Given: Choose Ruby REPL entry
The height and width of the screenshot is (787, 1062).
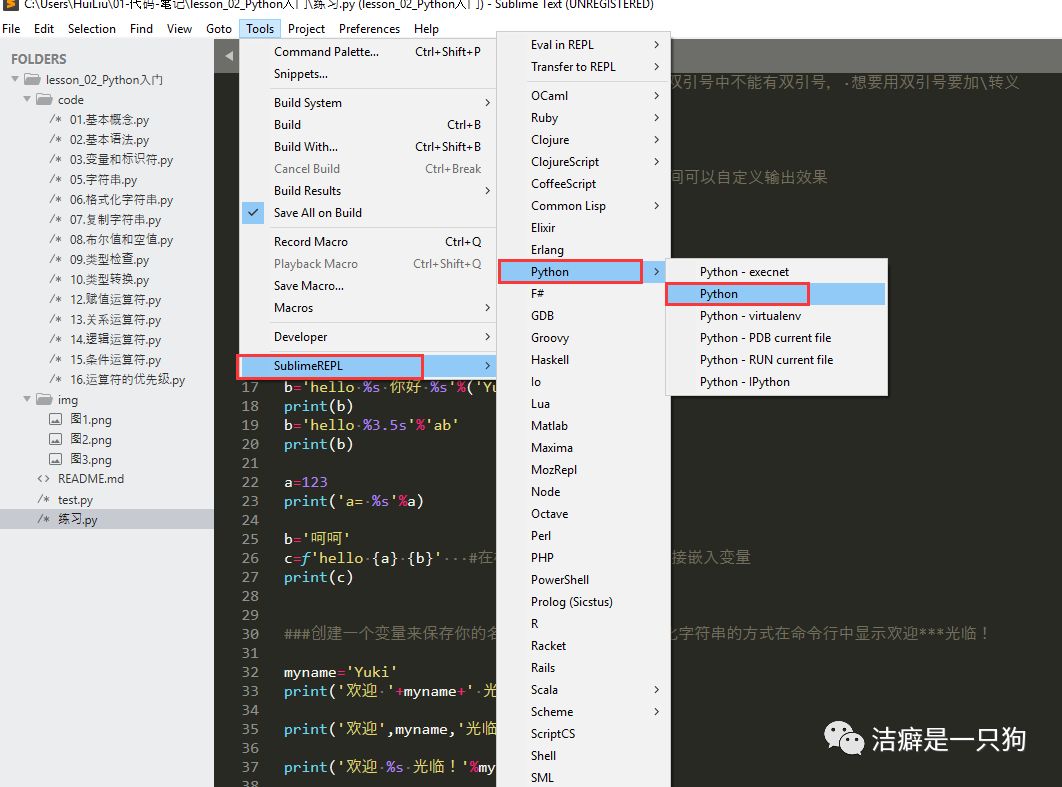Looking at the screenshot, I should tap(583, 118).
